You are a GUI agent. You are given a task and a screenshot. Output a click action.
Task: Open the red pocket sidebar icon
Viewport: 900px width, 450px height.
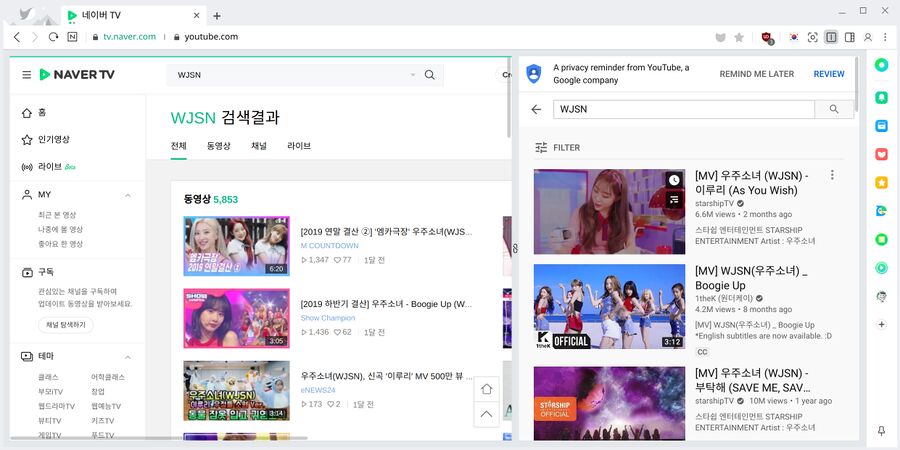(881, 154)
